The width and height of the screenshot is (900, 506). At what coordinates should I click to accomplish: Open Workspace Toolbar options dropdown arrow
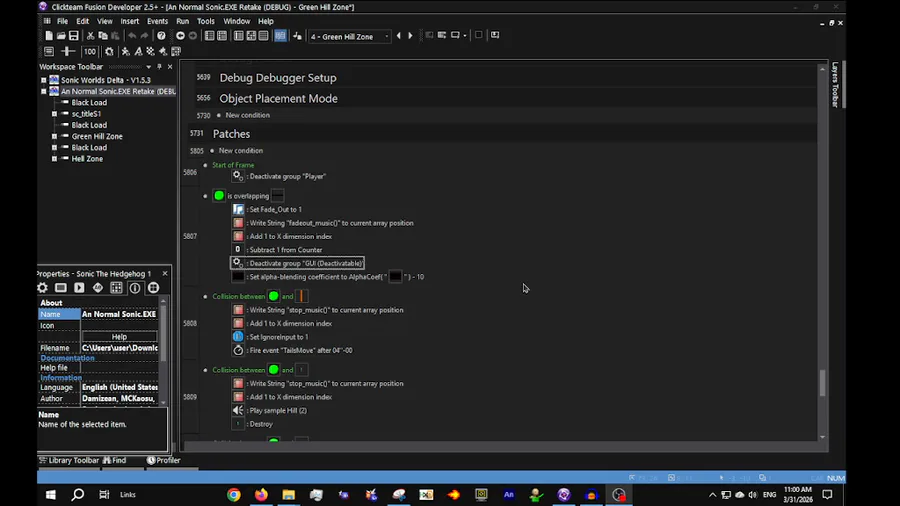pyautogui.click(x=149, y=67)
